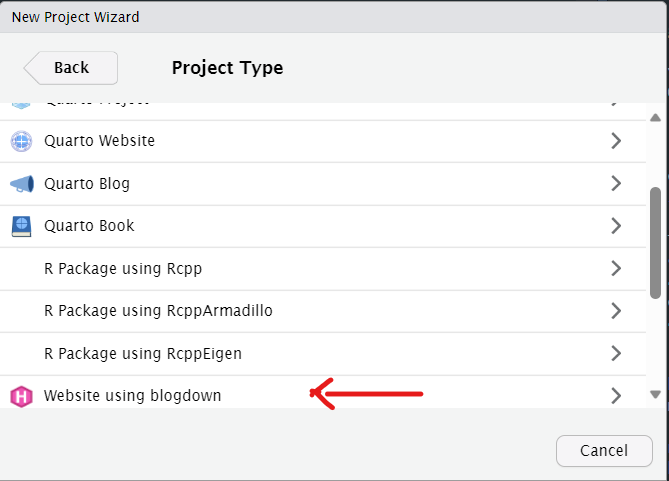Open chevron for R Package using Rcpp
Image resolution: width=669 pixels, height=481 pixels.
point(616,268)
